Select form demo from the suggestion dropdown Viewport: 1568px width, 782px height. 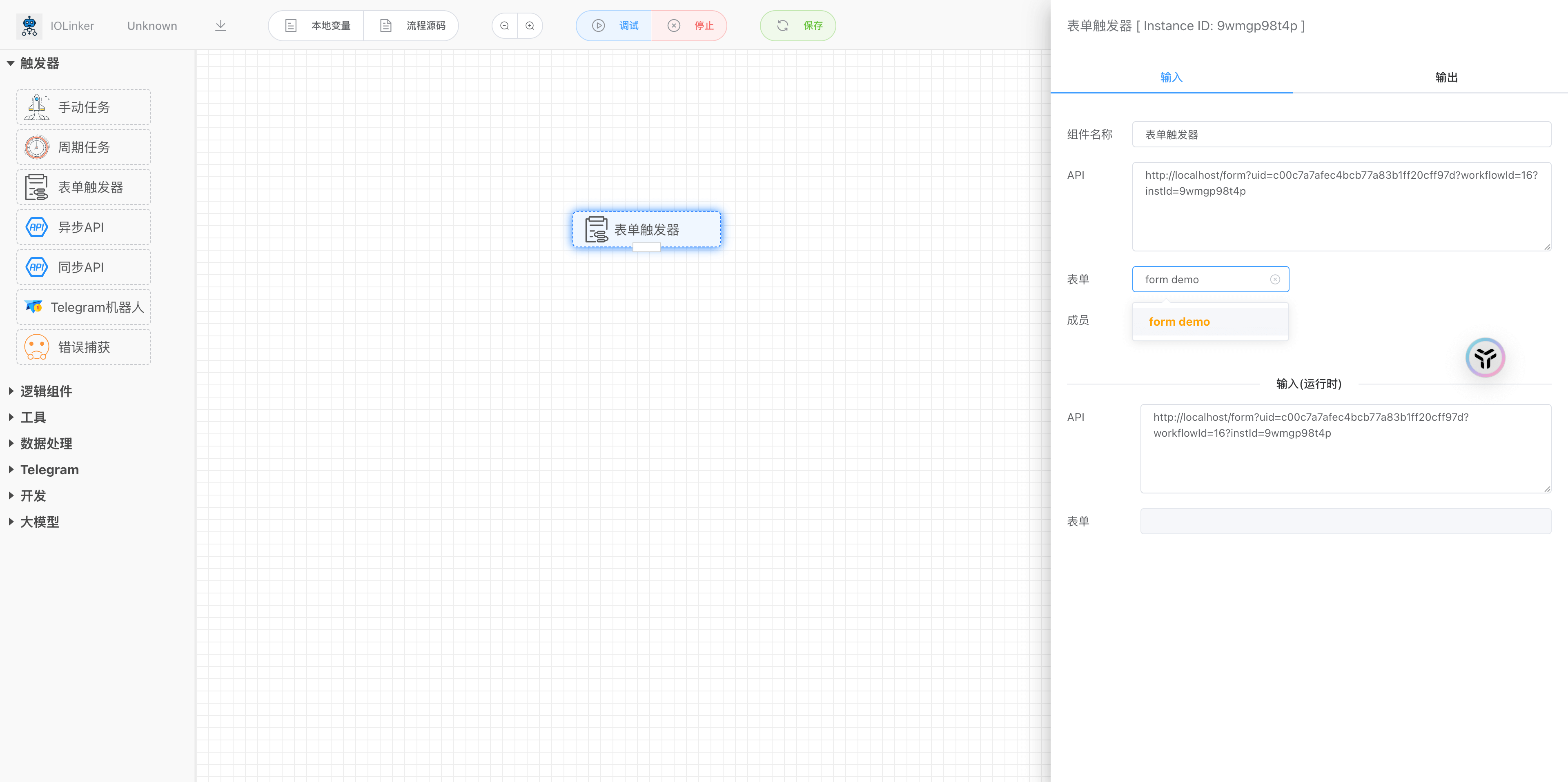click(1179, 321)
